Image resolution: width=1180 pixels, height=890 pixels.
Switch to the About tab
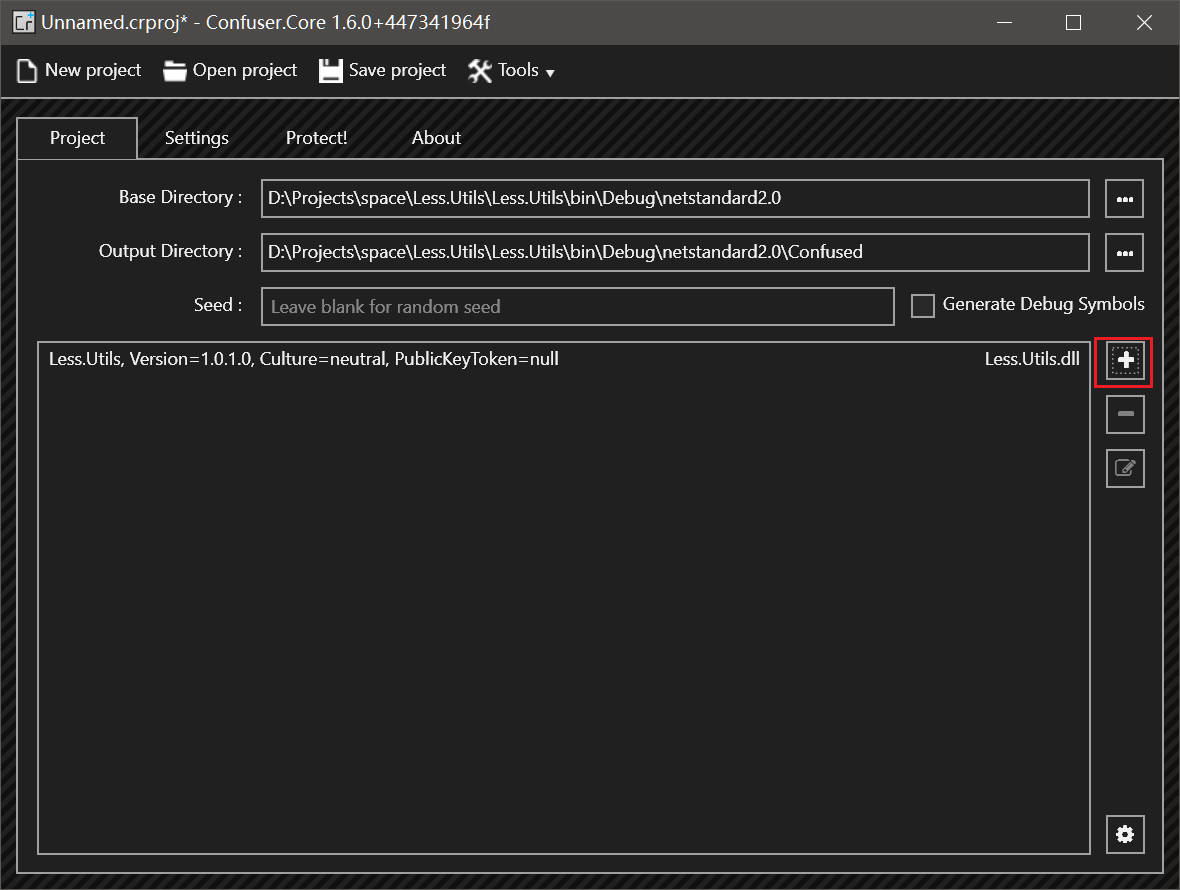tap(436, 138)
